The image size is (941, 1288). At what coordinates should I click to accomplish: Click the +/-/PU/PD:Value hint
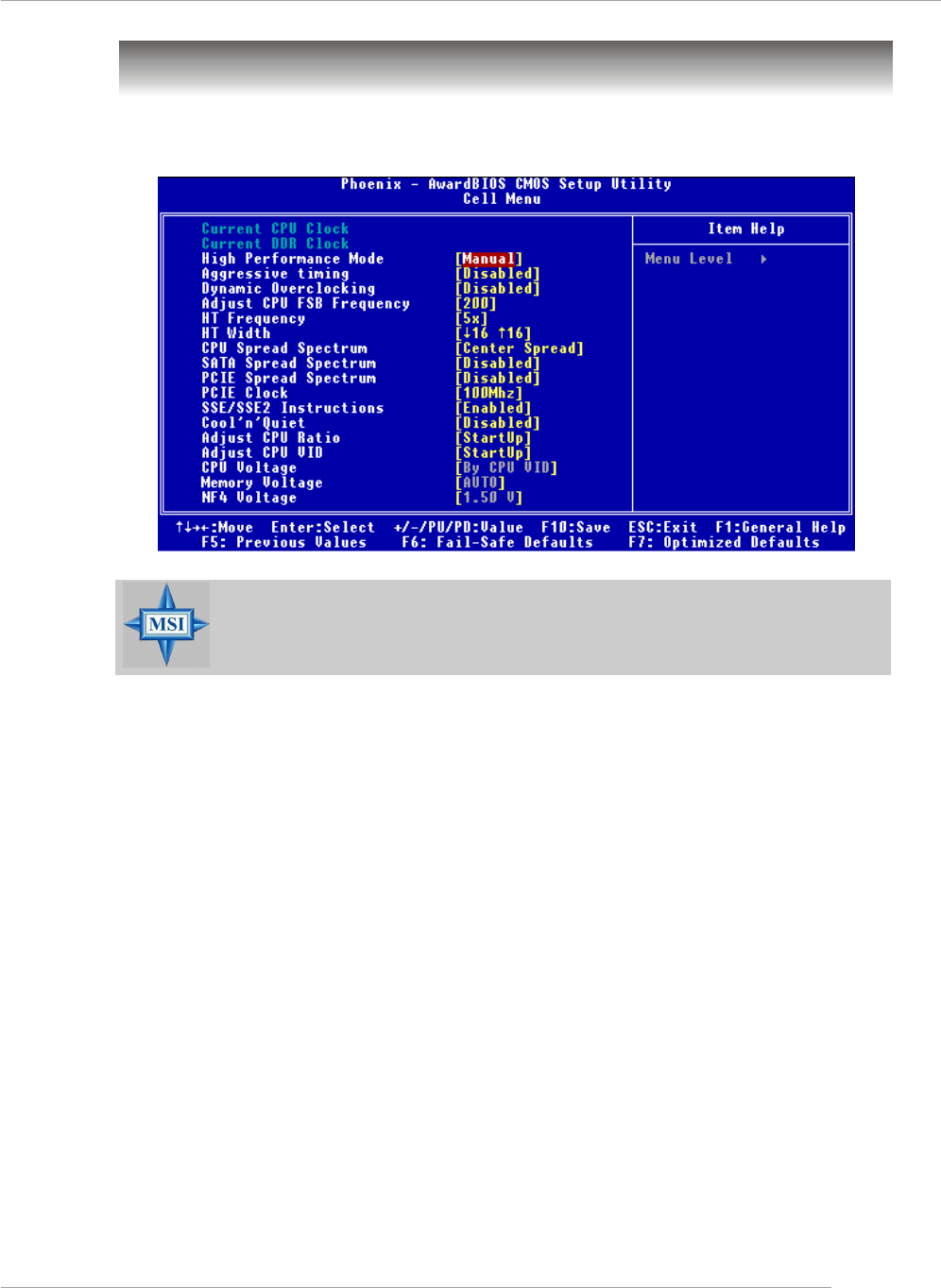coord(458,528)
